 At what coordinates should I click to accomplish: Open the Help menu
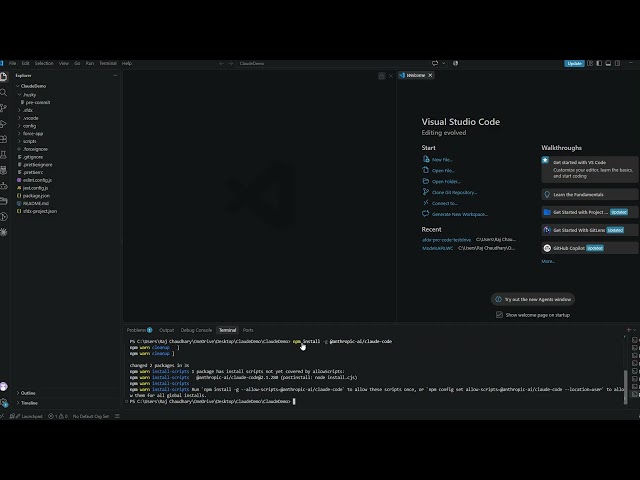coord(127,63)
